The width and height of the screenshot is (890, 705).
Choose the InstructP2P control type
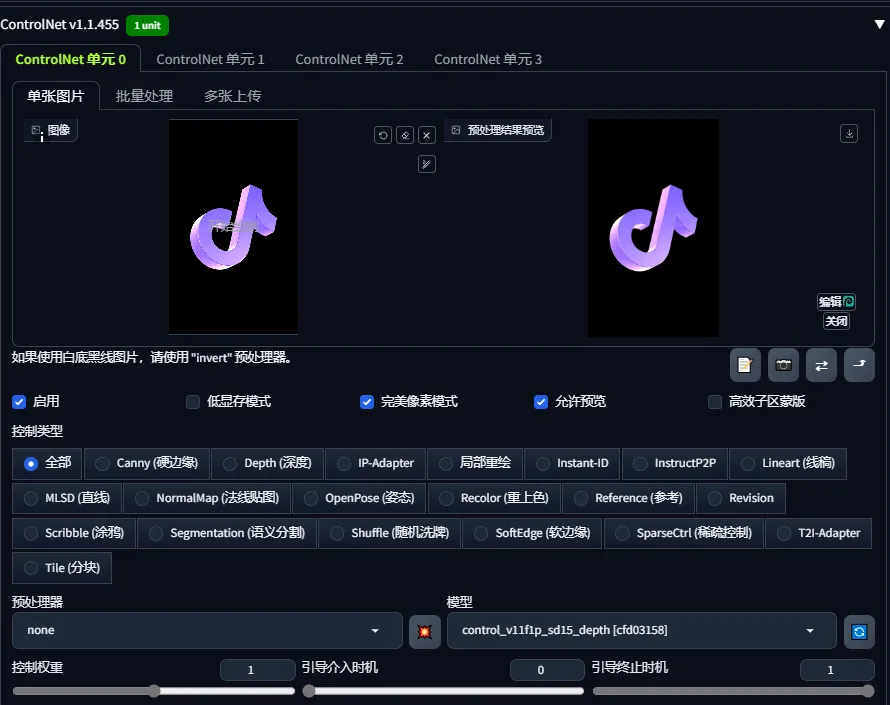point(675,464)
